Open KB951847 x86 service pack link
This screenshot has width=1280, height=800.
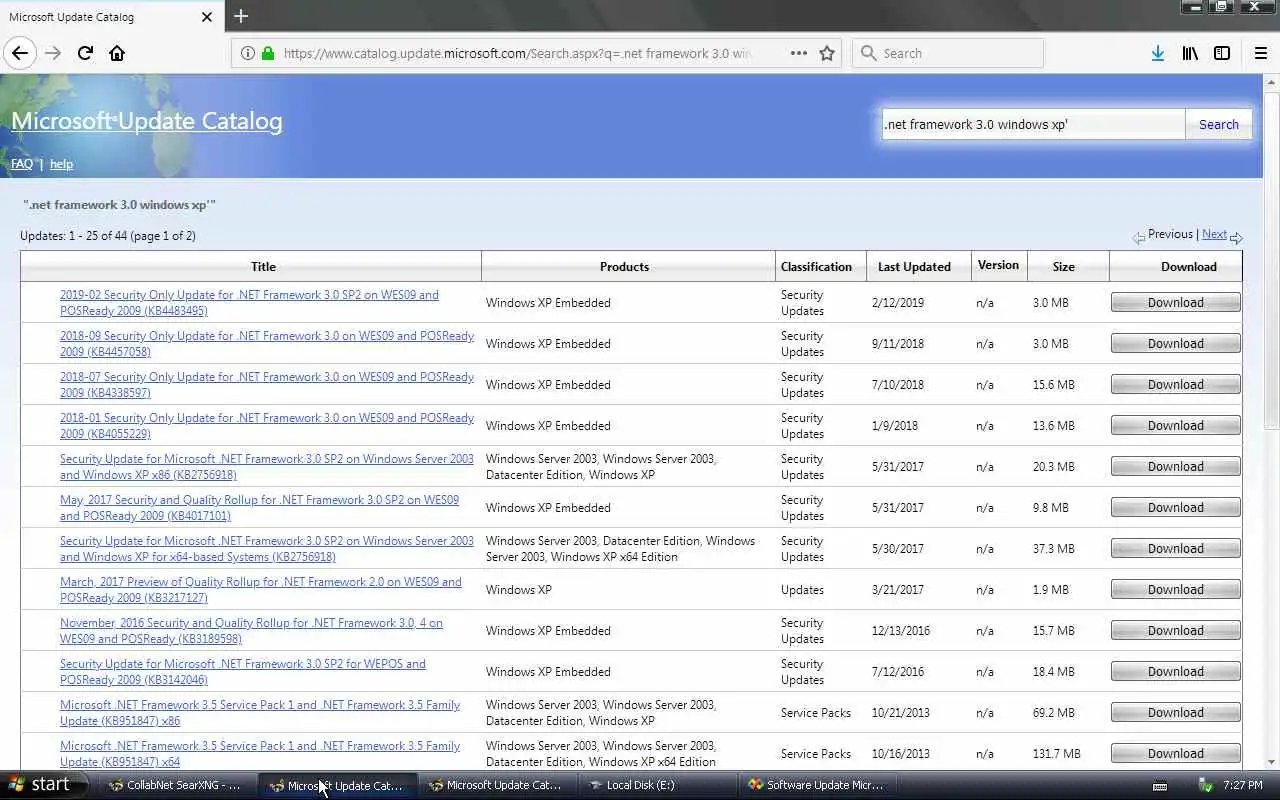[x=260, y=713]
